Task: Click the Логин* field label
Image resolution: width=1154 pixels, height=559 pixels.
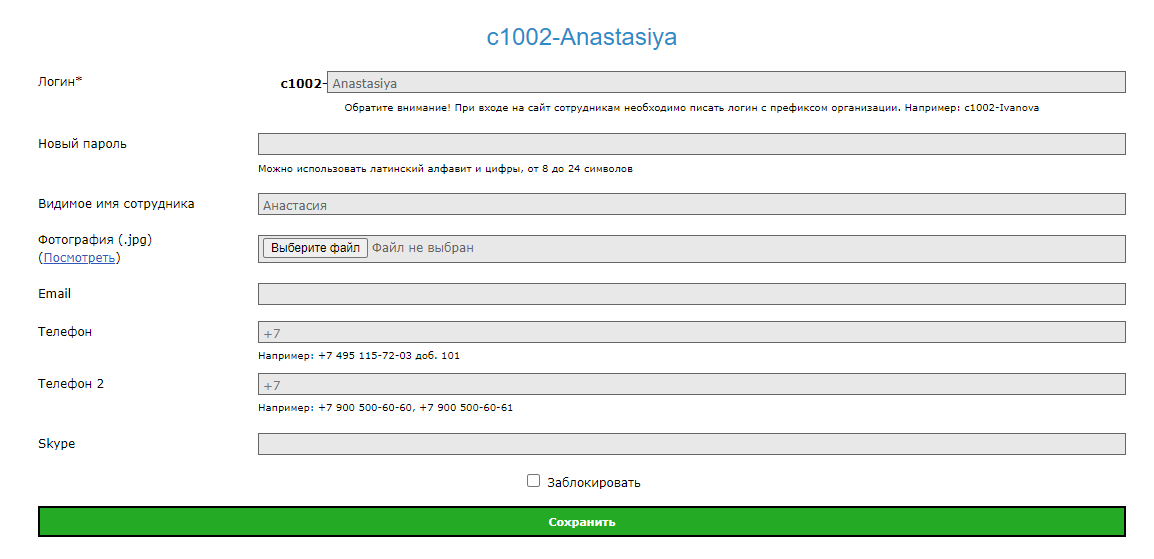Action: coord(60,82)
